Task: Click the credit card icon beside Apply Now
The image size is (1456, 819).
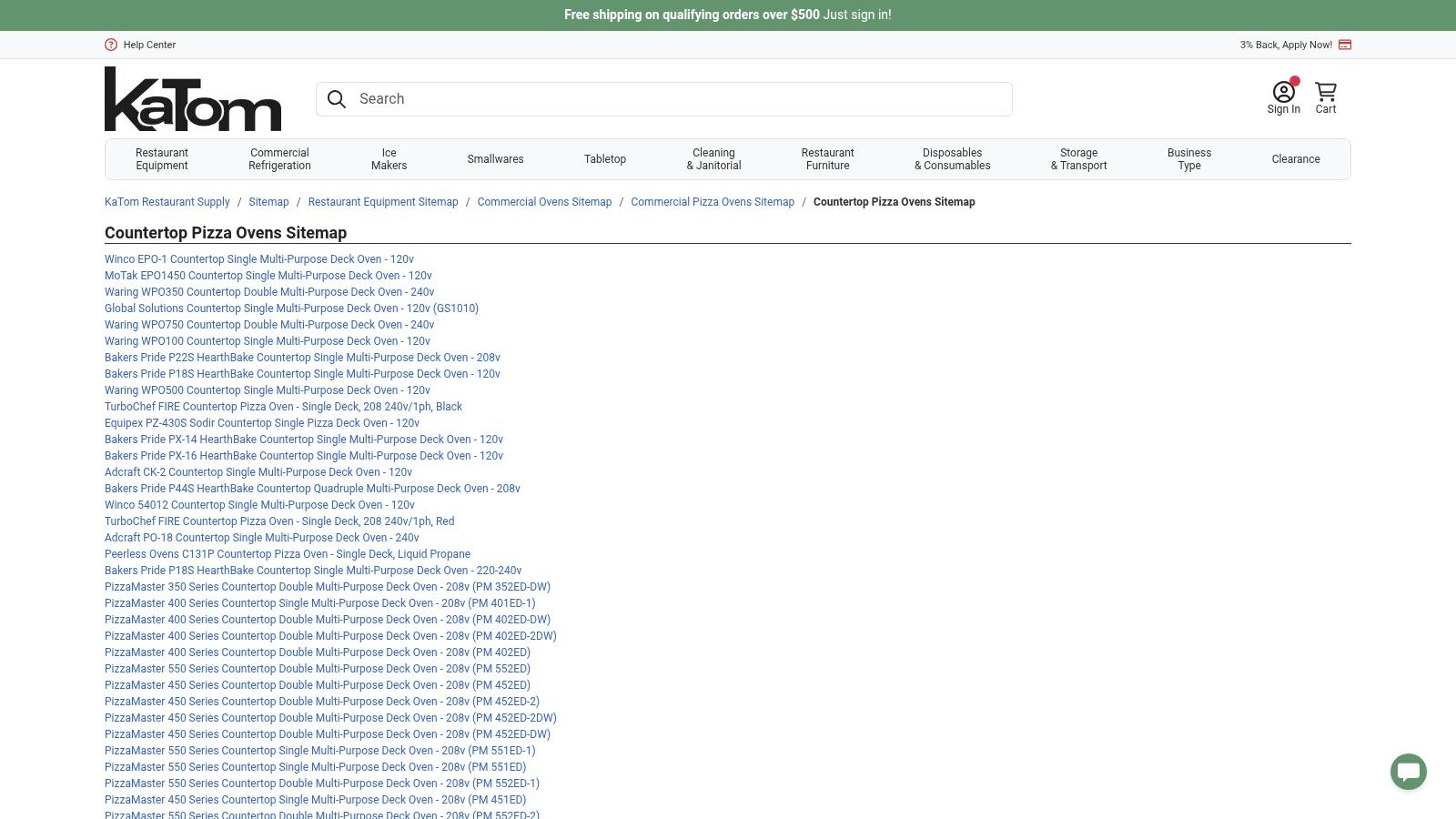Action: [1345, 45]
